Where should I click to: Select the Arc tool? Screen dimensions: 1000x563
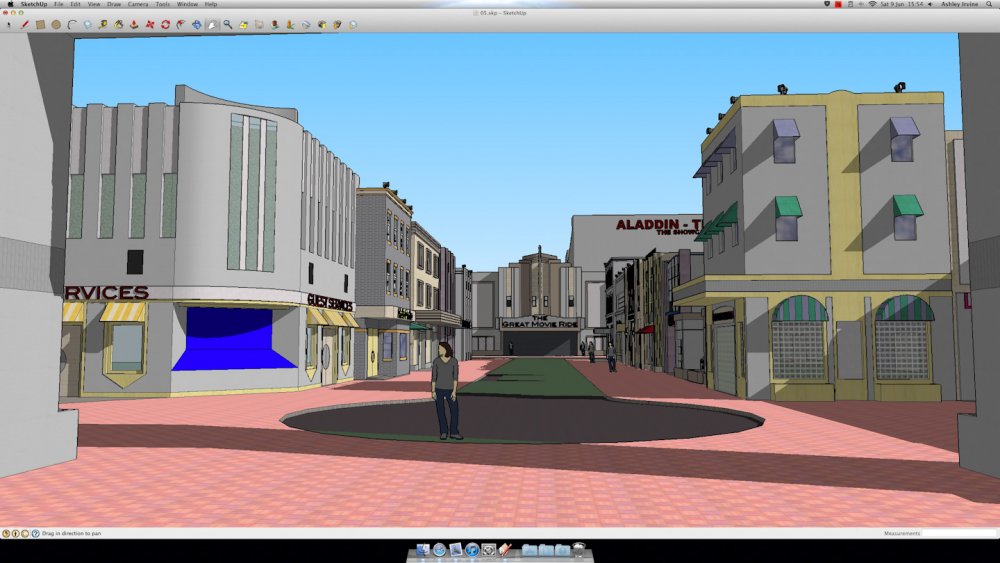(x=72, y=24)
